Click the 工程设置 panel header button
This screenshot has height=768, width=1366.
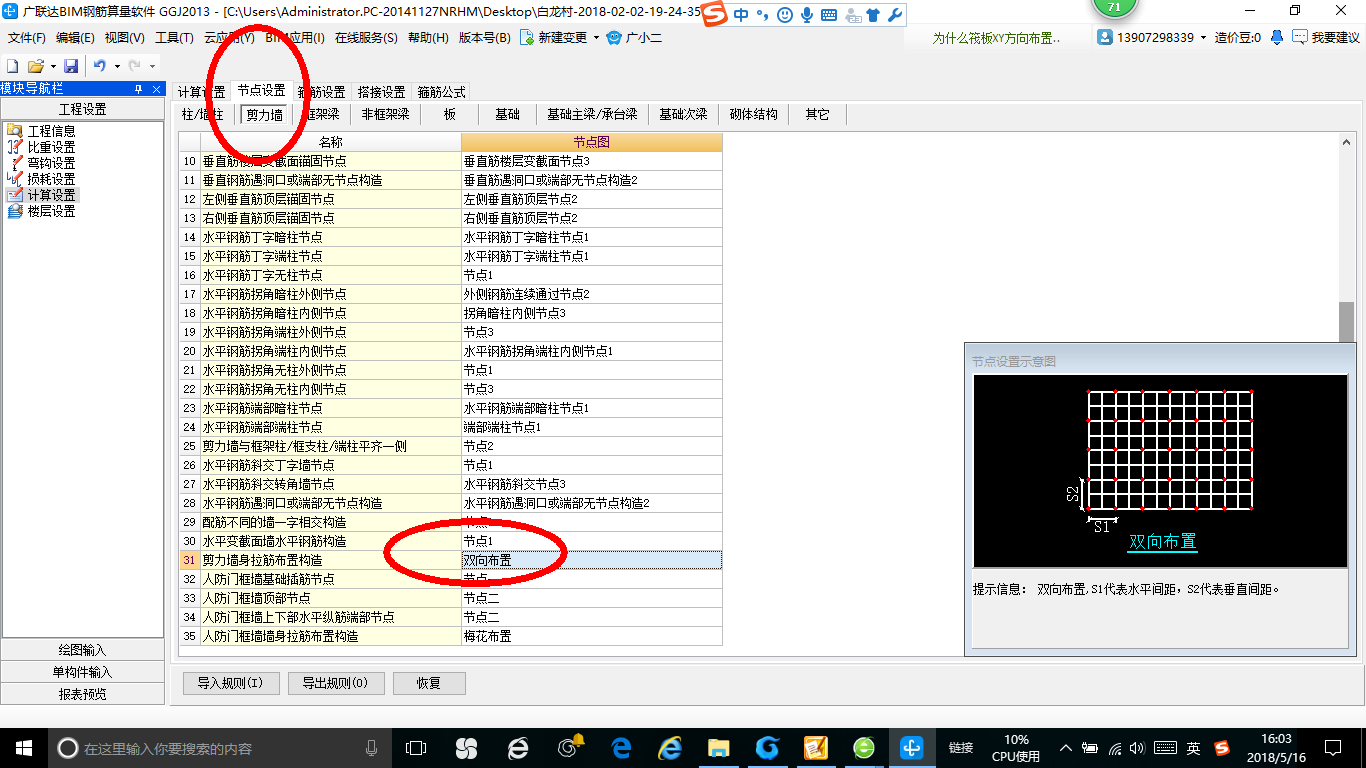(x=82, y=109)
